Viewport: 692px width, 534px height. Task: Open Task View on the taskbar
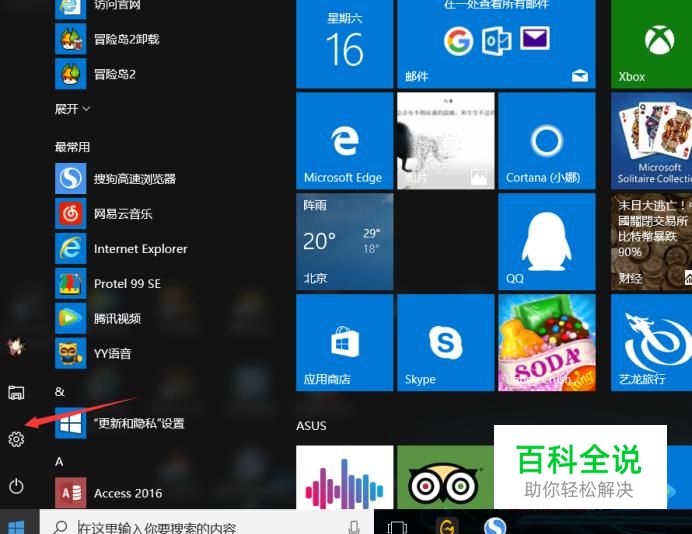click(397, 527)
